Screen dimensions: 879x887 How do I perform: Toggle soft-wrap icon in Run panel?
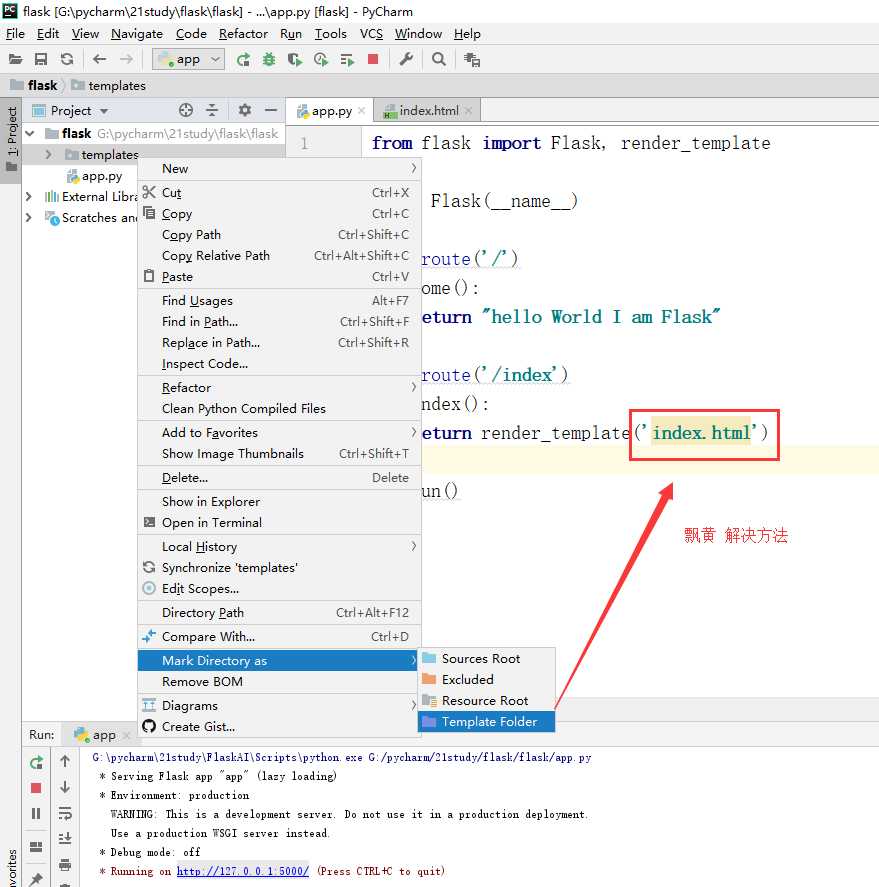65,813
